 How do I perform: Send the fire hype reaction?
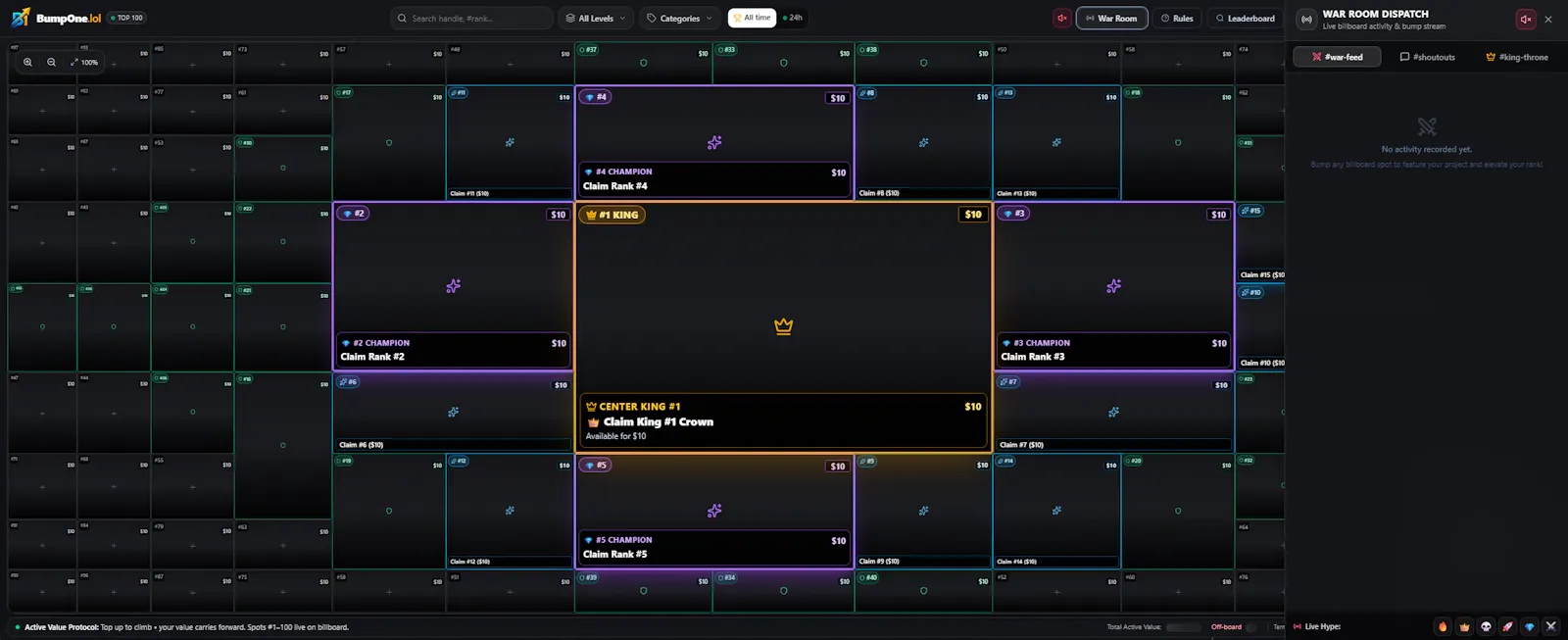tap(1443, 626)
